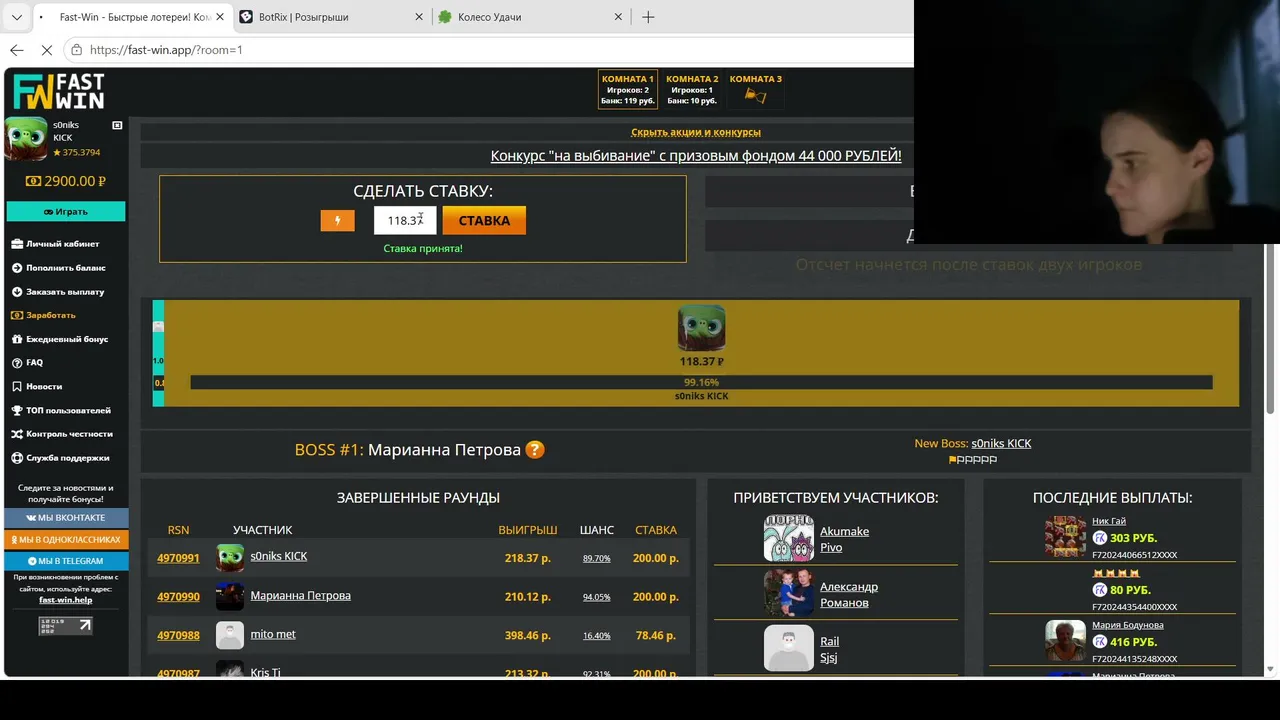Open round 4970988 link

(178, 635)
